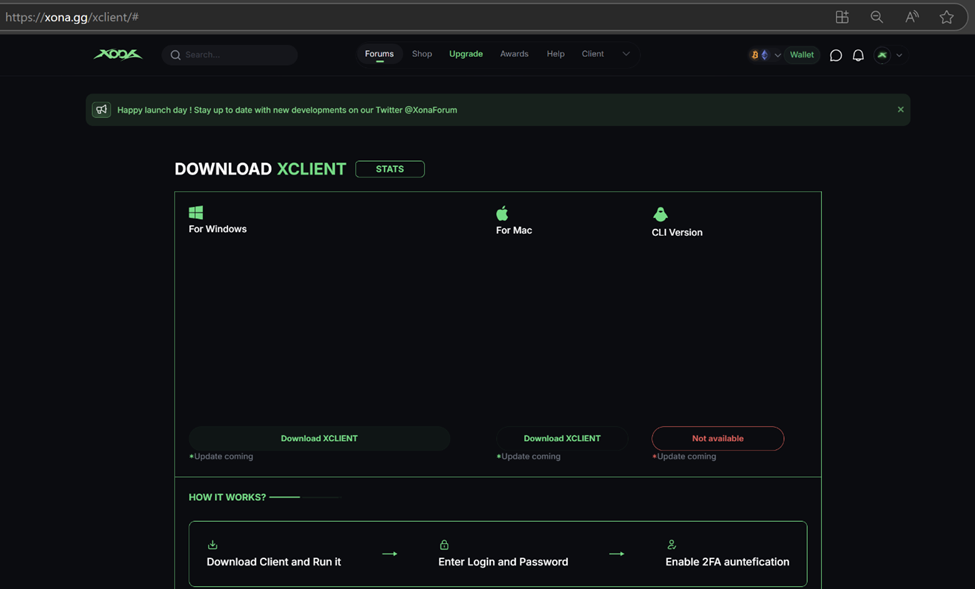975x589 pixels.
Task: Click Enable 2FA auntefication step
Action: (x=727, y=562)
